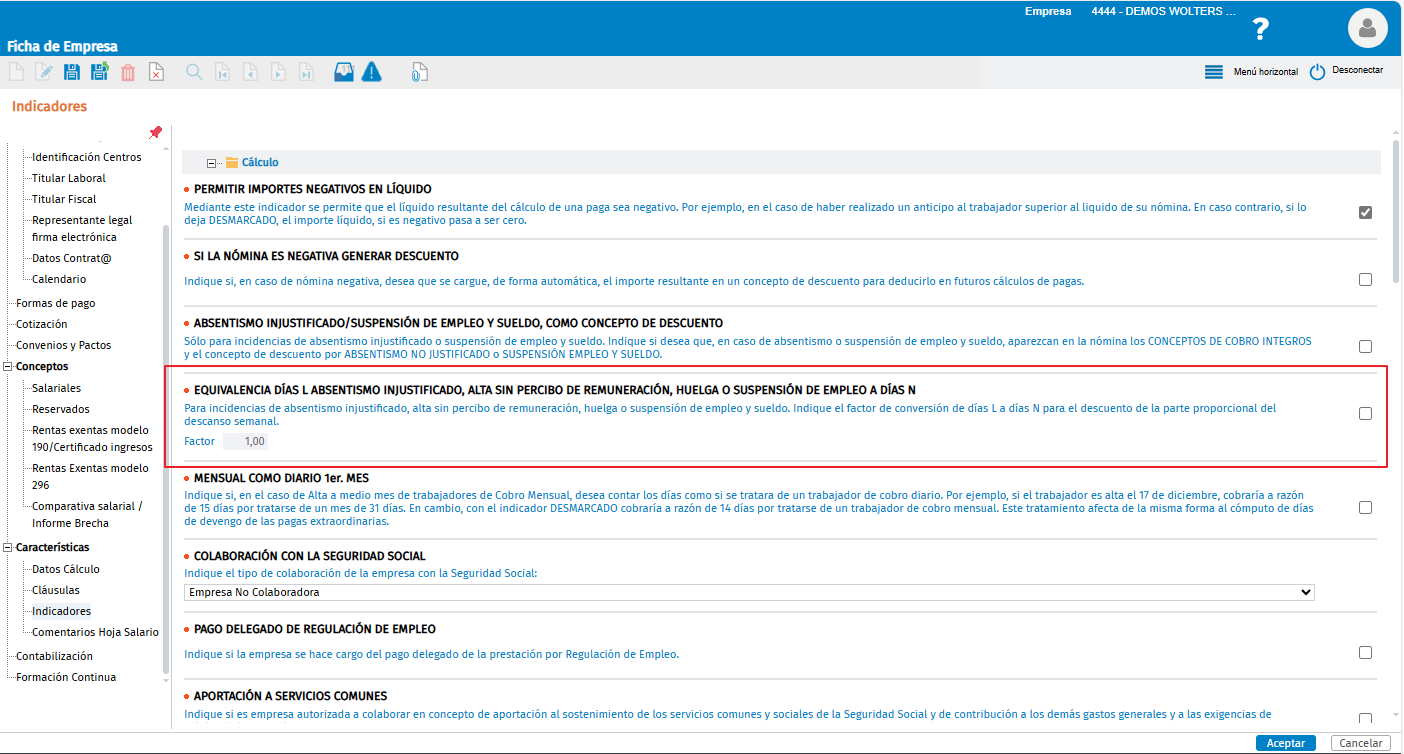Image resolution: width=1404 pixels, height=754 pixels.
Task: Select Formas de pago in sidebar
Action: pos(56,303)
